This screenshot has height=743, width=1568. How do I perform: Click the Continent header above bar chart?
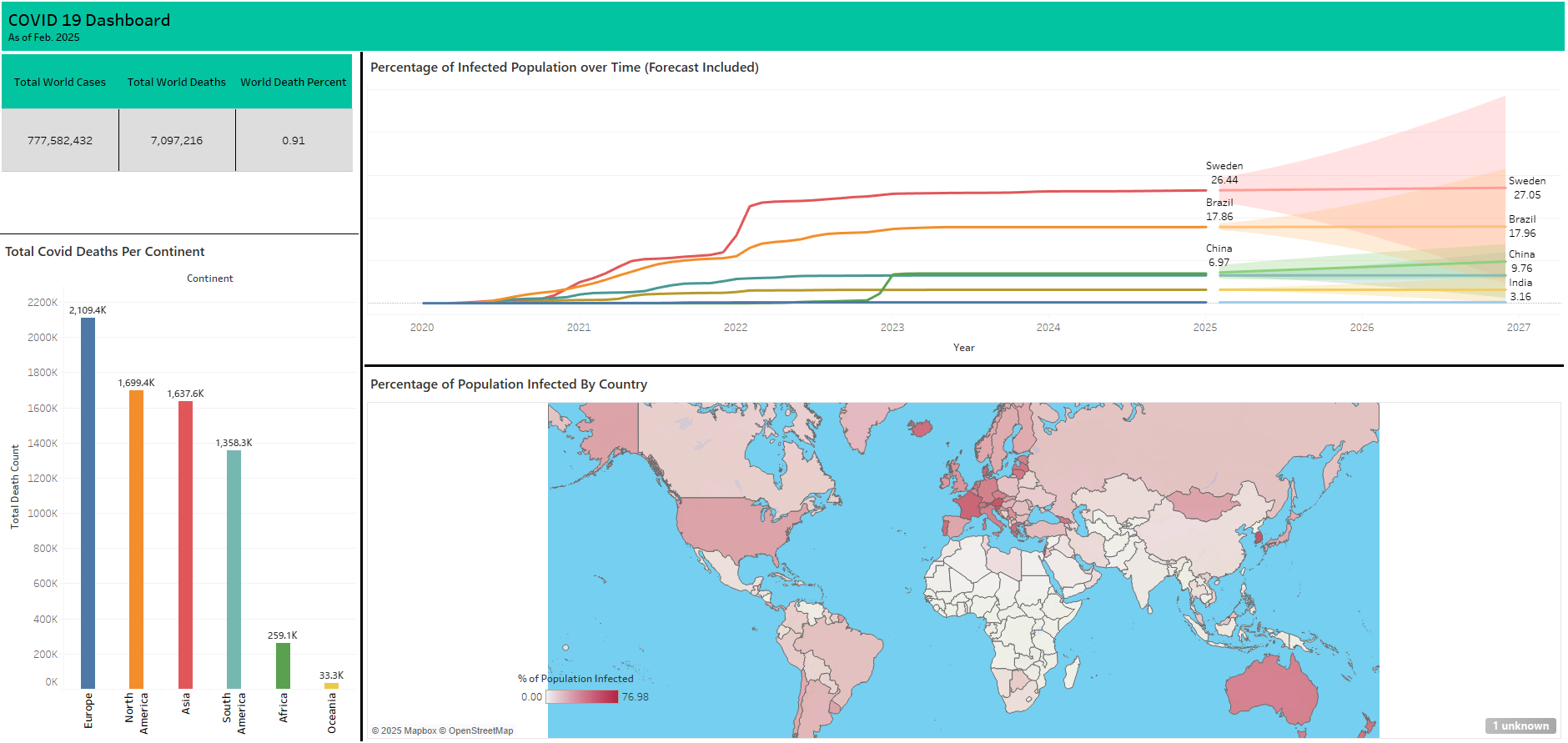point(209,279)
